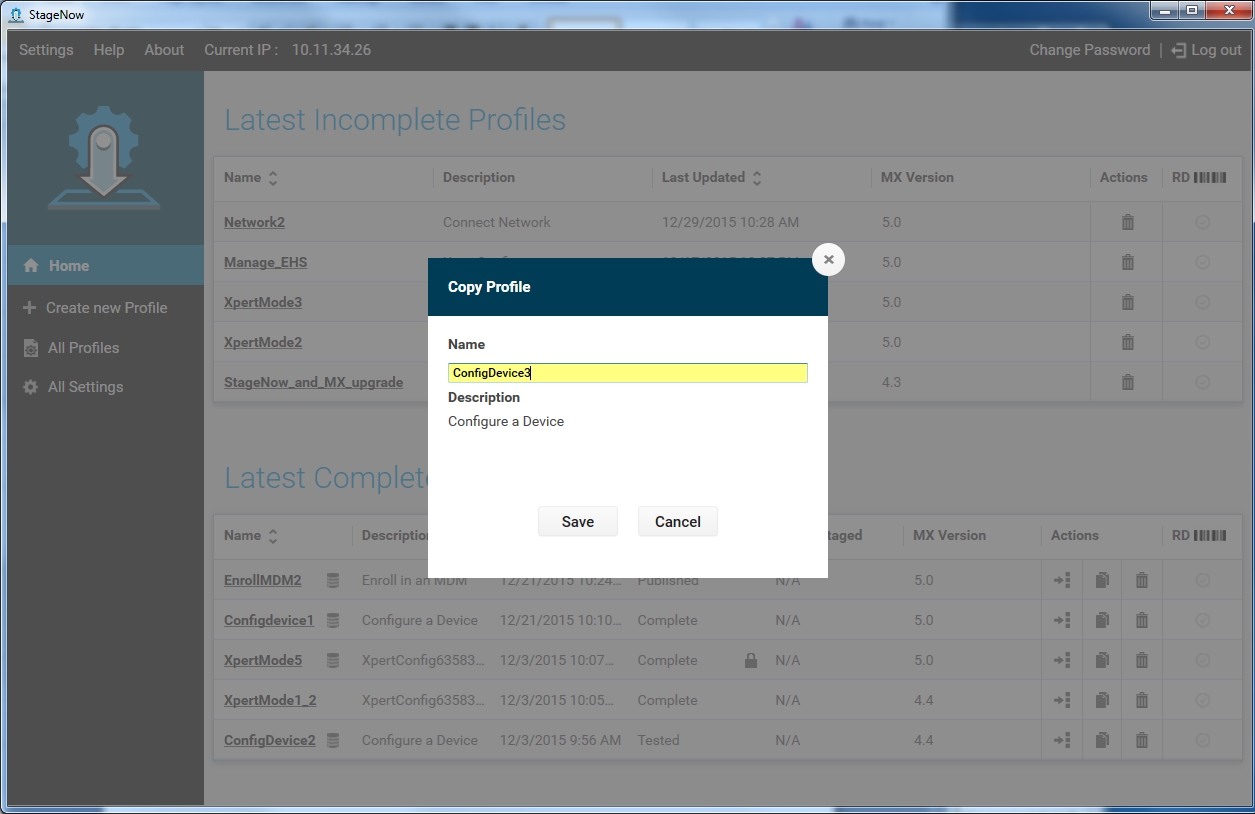1255x814 pixels.
Task: Delete StageNow_and_MX_upgrade using trash icon
Action: point(1127,382)
